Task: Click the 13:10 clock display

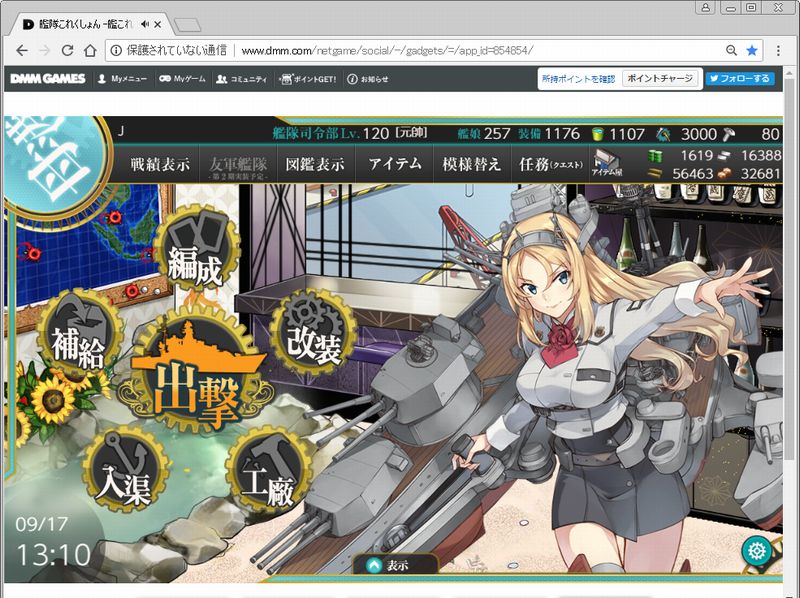Action: pyautogui.click(x=54, y=555)
